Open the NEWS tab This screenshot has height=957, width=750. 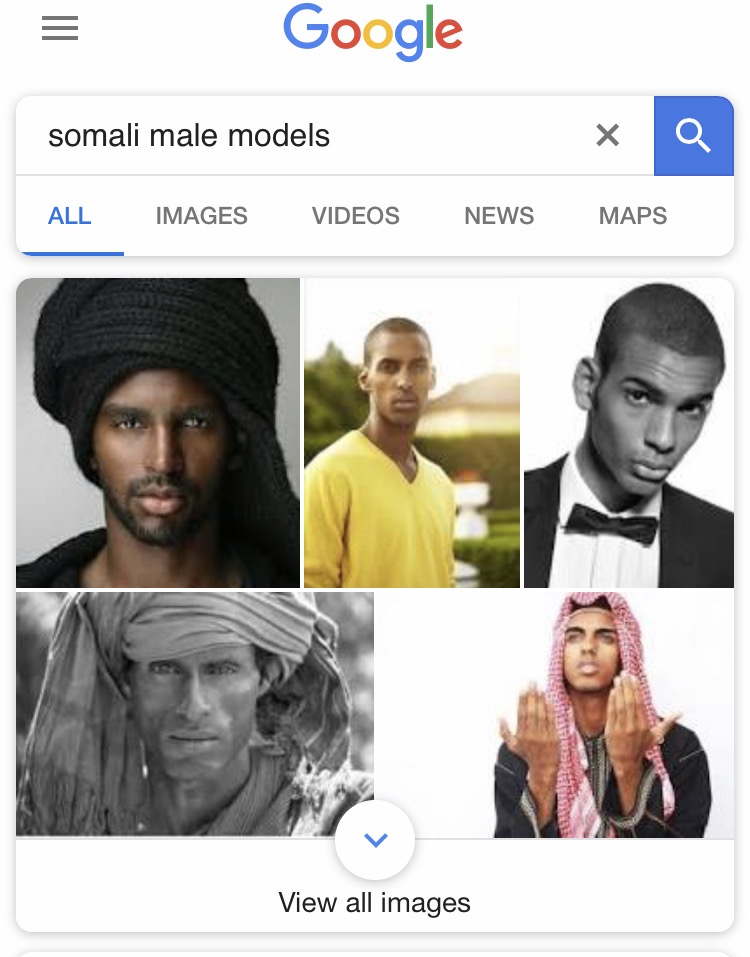click(499, 216)
